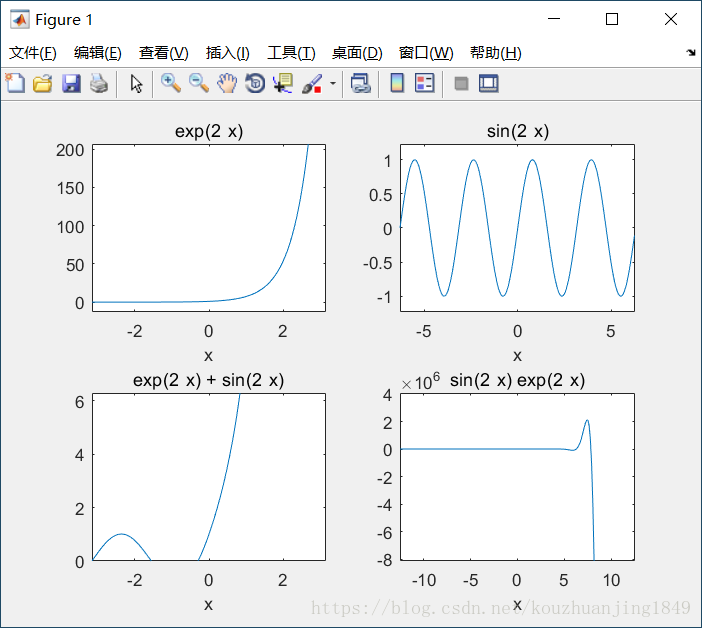
Task: Open the 工具(T) menu
Action: 291,53
